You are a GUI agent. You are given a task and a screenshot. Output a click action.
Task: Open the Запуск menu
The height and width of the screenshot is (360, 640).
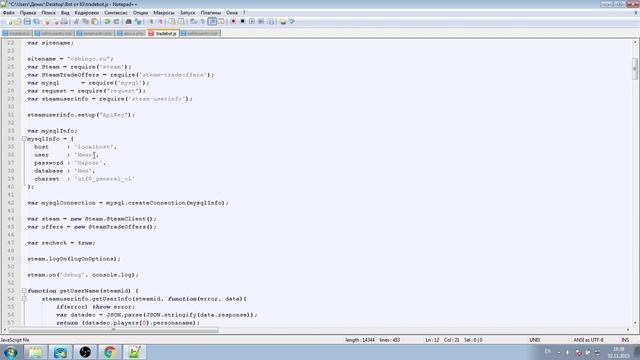pos(187,13)
